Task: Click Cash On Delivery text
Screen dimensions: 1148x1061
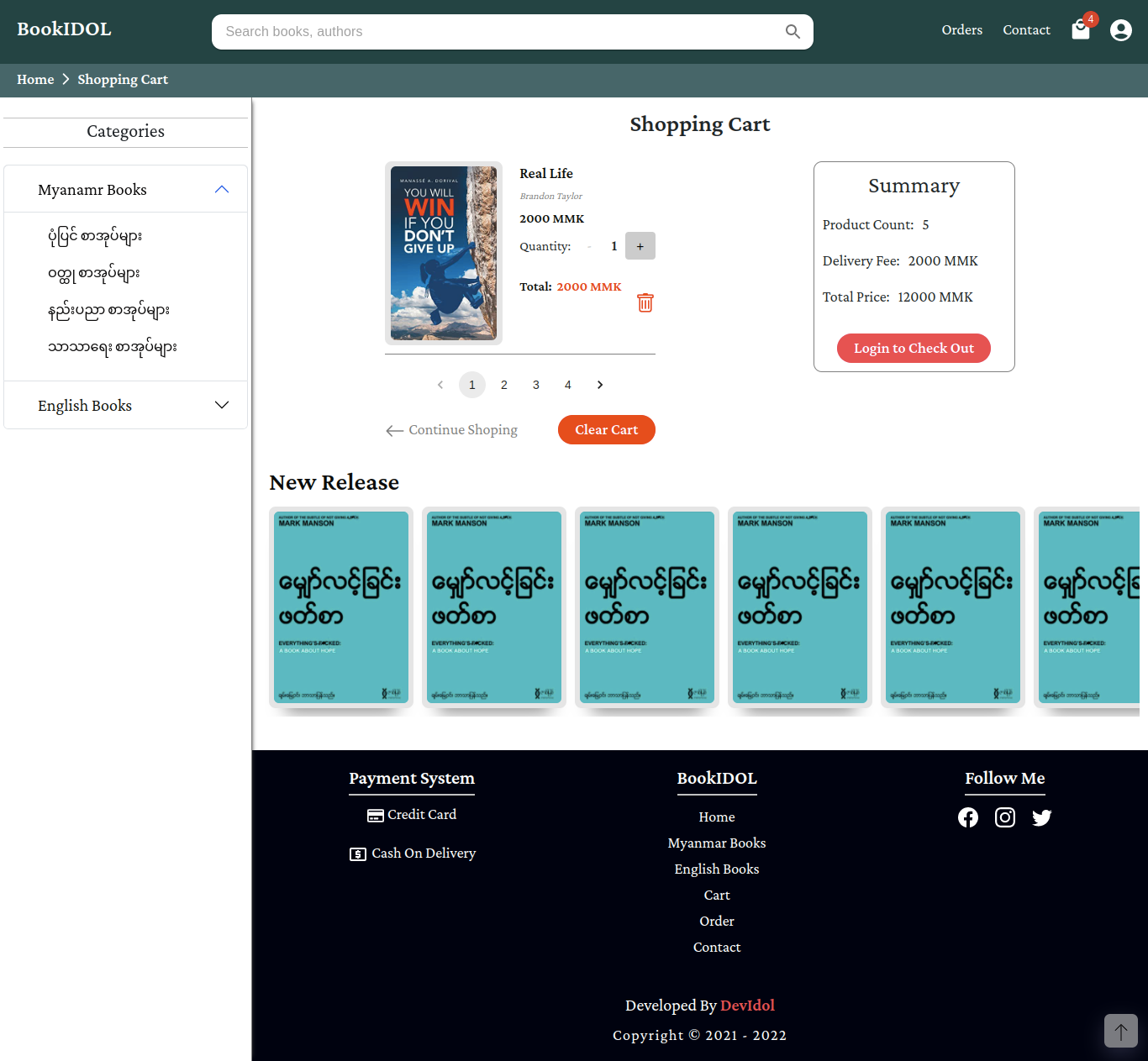Action: click(x=424, y=854)
